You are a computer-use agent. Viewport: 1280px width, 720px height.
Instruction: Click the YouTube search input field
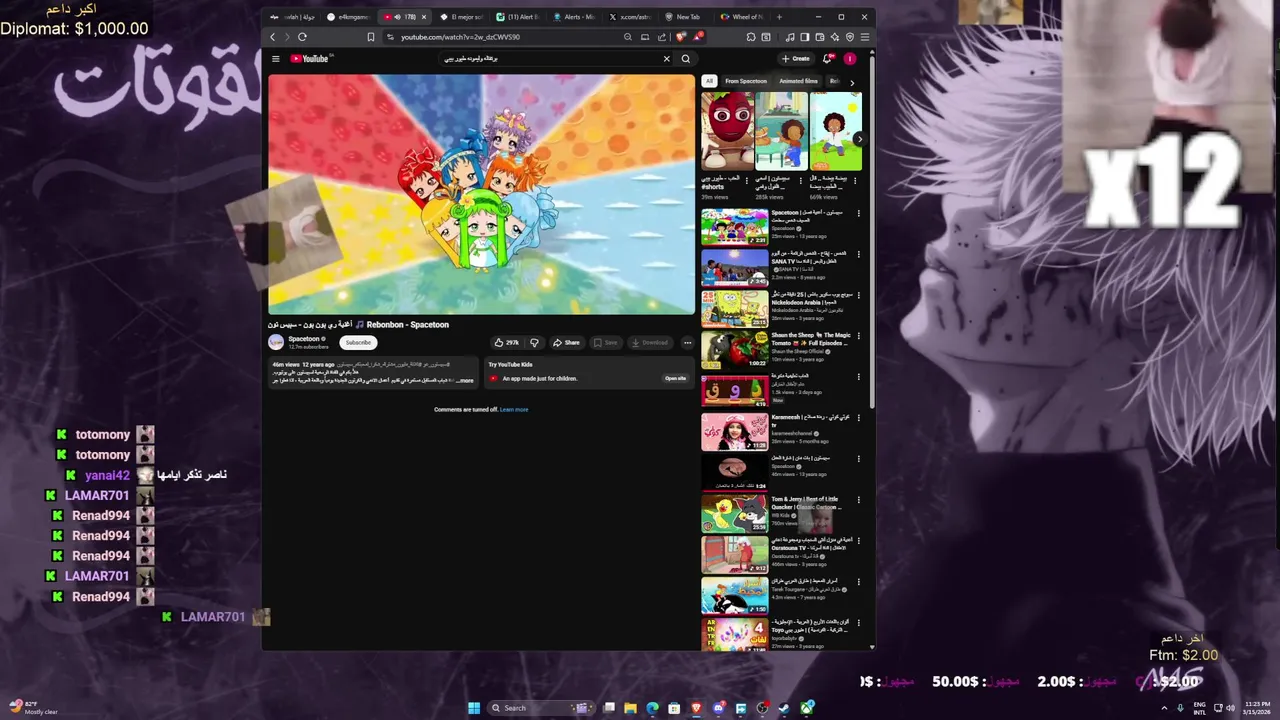point(550,58)
